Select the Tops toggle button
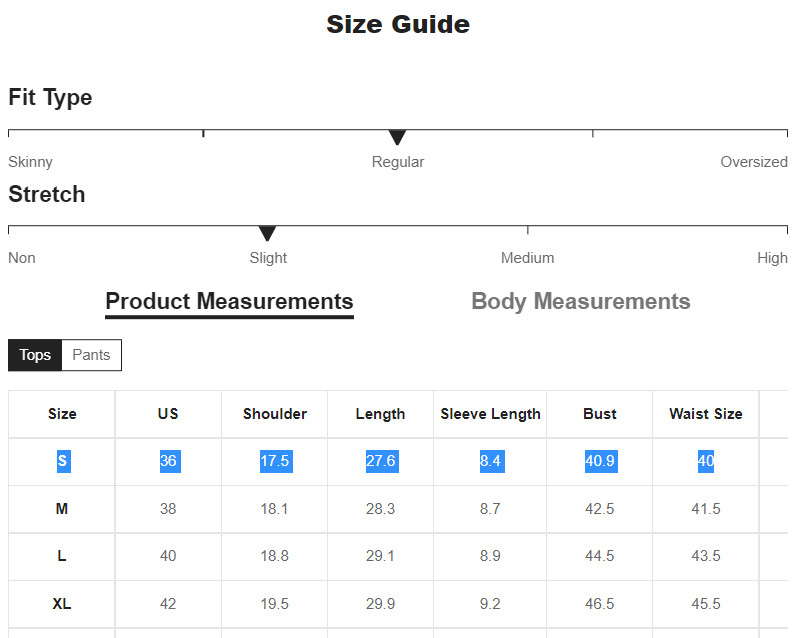The height and width of the screenshot is (638, 802). (x=35, y=355)
